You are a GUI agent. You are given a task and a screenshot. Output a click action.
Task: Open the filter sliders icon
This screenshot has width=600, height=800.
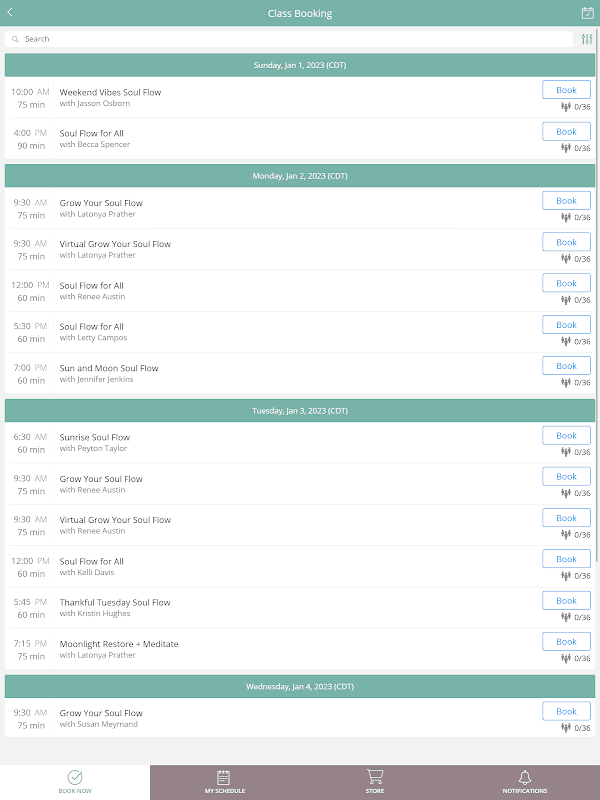(x=586, y=39)
